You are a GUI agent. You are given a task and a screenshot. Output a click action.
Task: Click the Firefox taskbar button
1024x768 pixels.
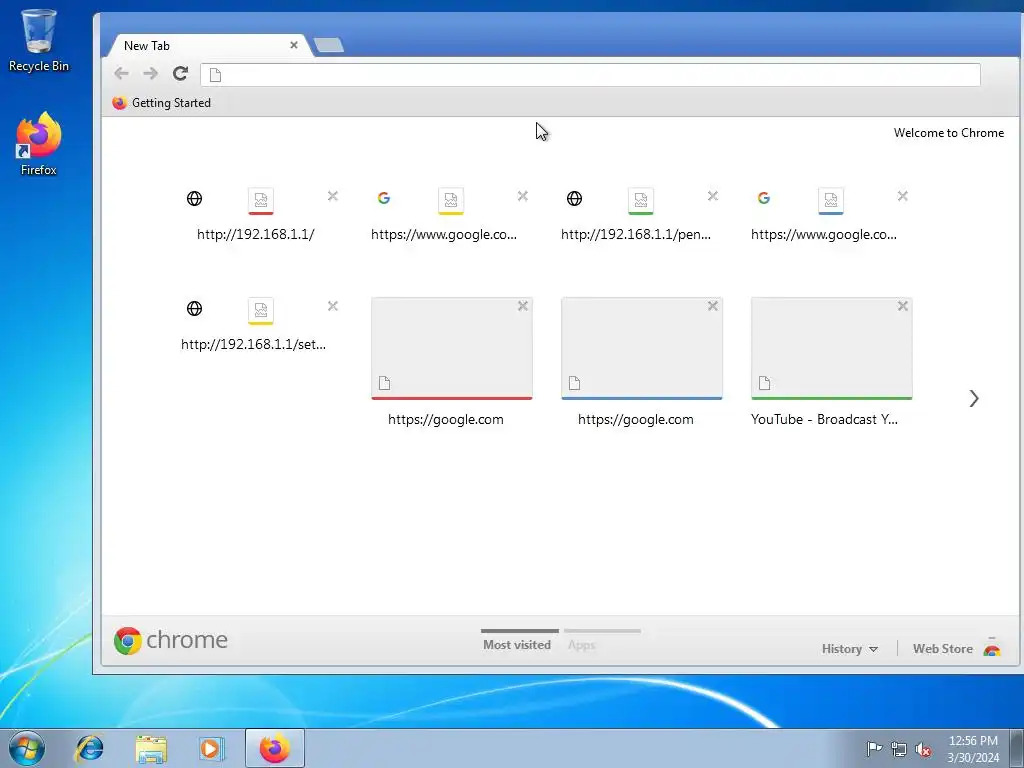[x=274, y=748]
